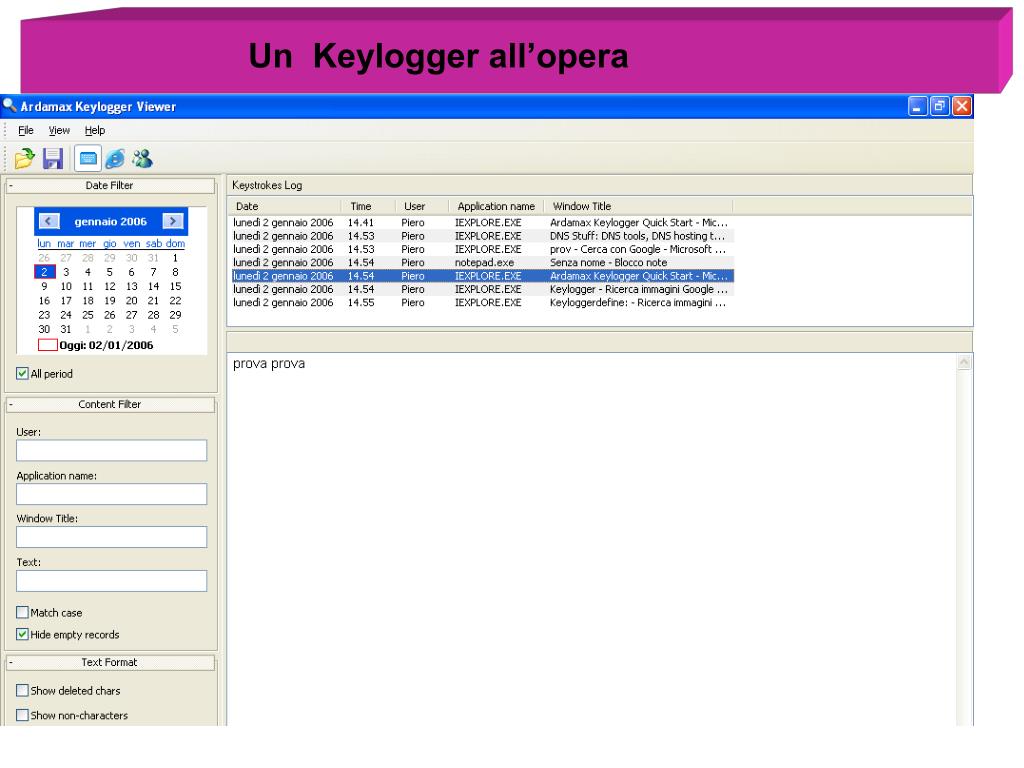This screenshot has height=768, width=1024.
Task: Sort by Window Title column header
Action: point(639,206)
